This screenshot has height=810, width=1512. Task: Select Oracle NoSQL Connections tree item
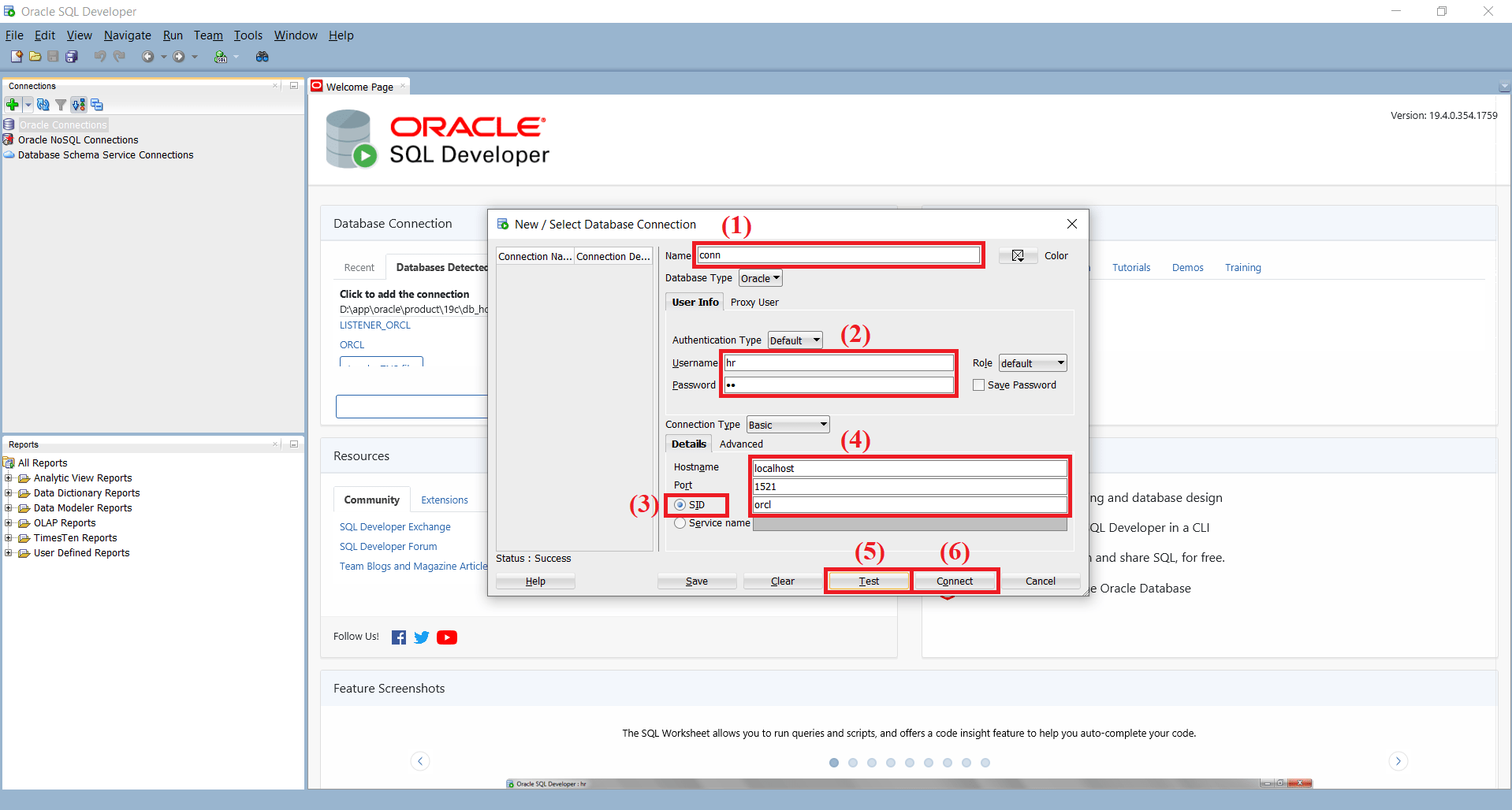(78, 140)
